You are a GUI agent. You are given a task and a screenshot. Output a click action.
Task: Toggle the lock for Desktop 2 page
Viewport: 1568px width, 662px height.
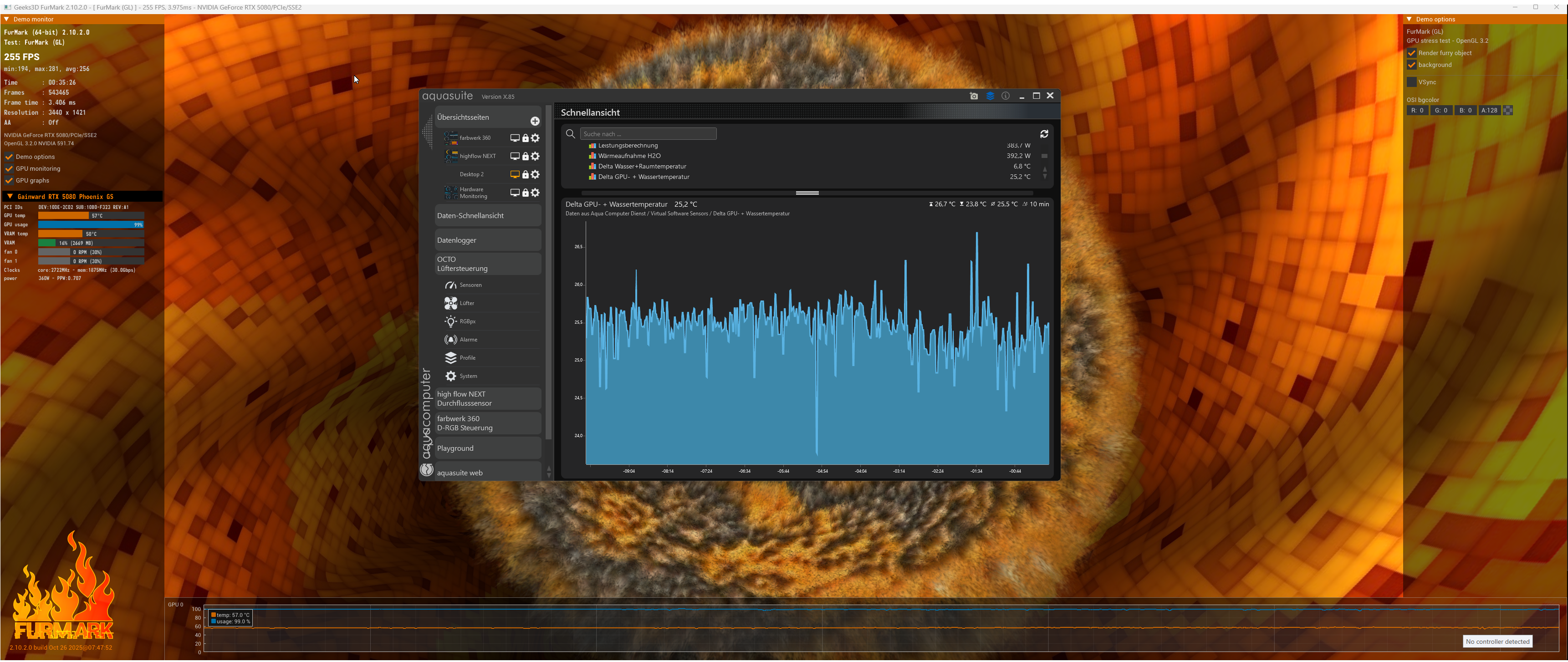(x=525, y=175)
